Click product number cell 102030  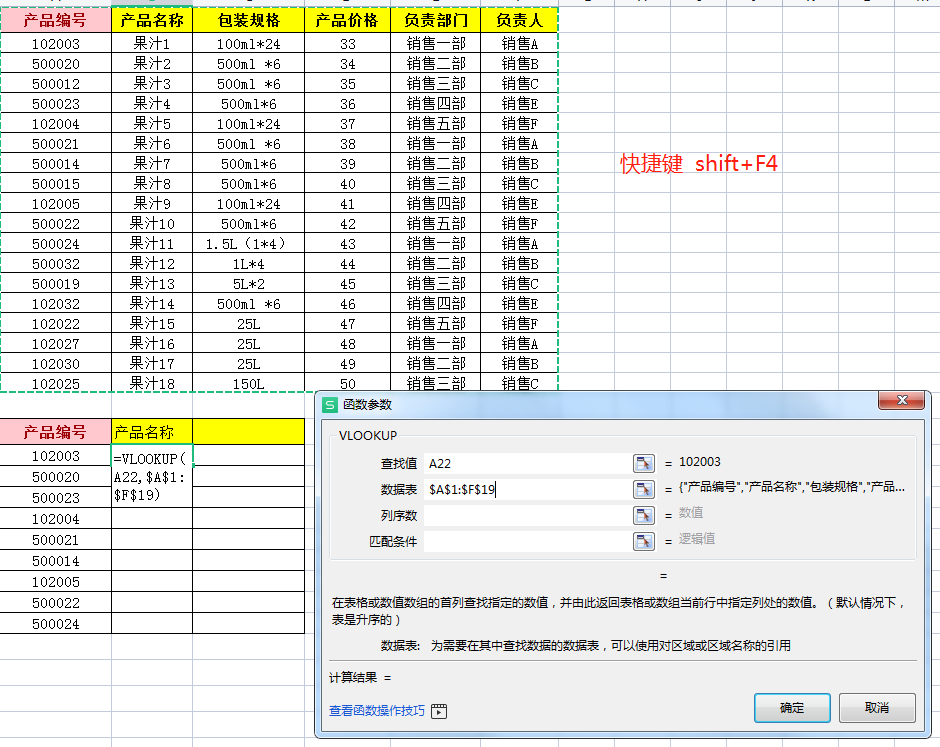coord(55,363)
